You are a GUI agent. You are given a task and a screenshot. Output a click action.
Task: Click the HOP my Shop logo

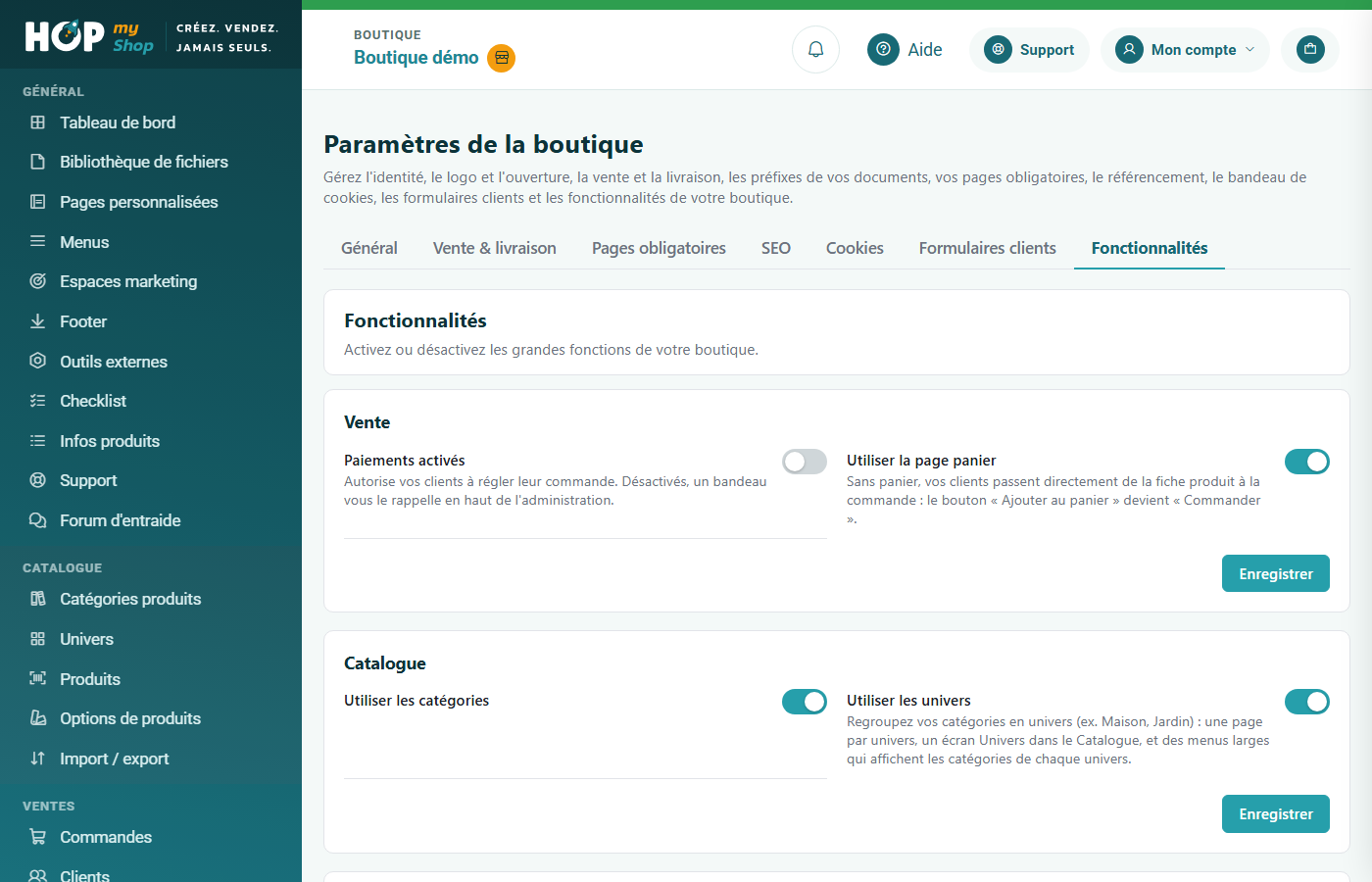89,36
